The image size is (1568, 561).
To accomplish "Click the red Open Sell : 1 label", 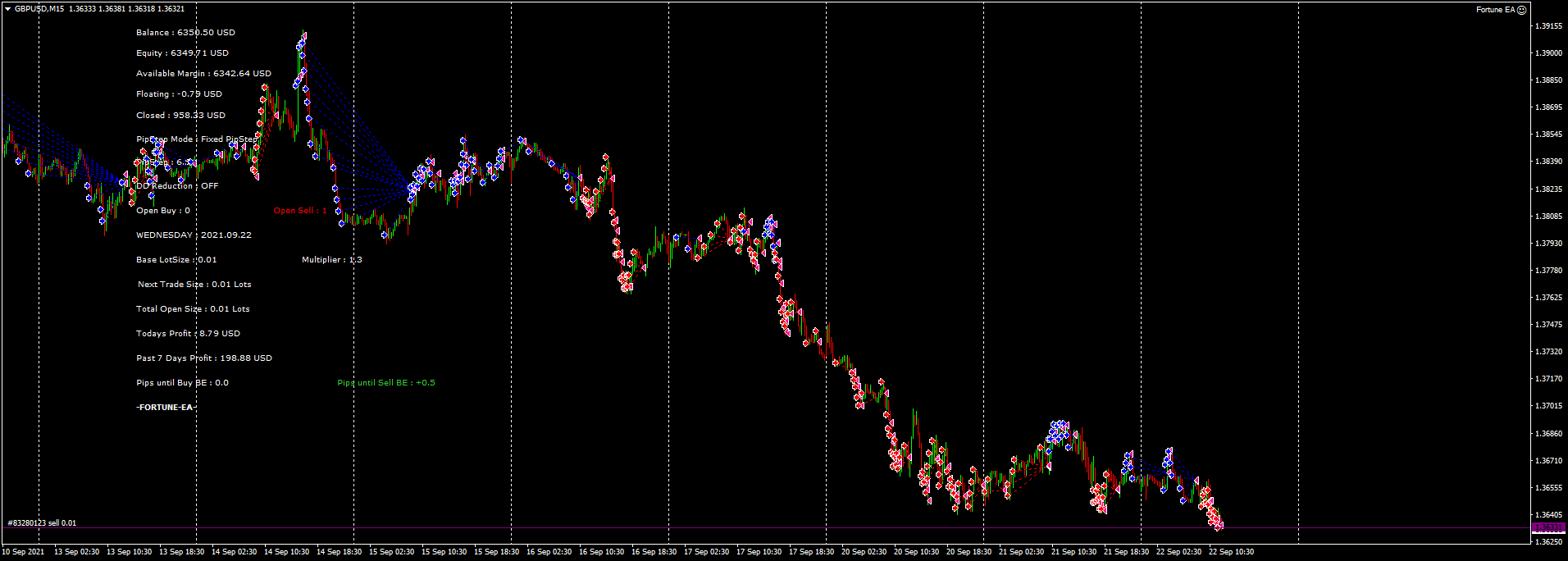I will (300, 211).
